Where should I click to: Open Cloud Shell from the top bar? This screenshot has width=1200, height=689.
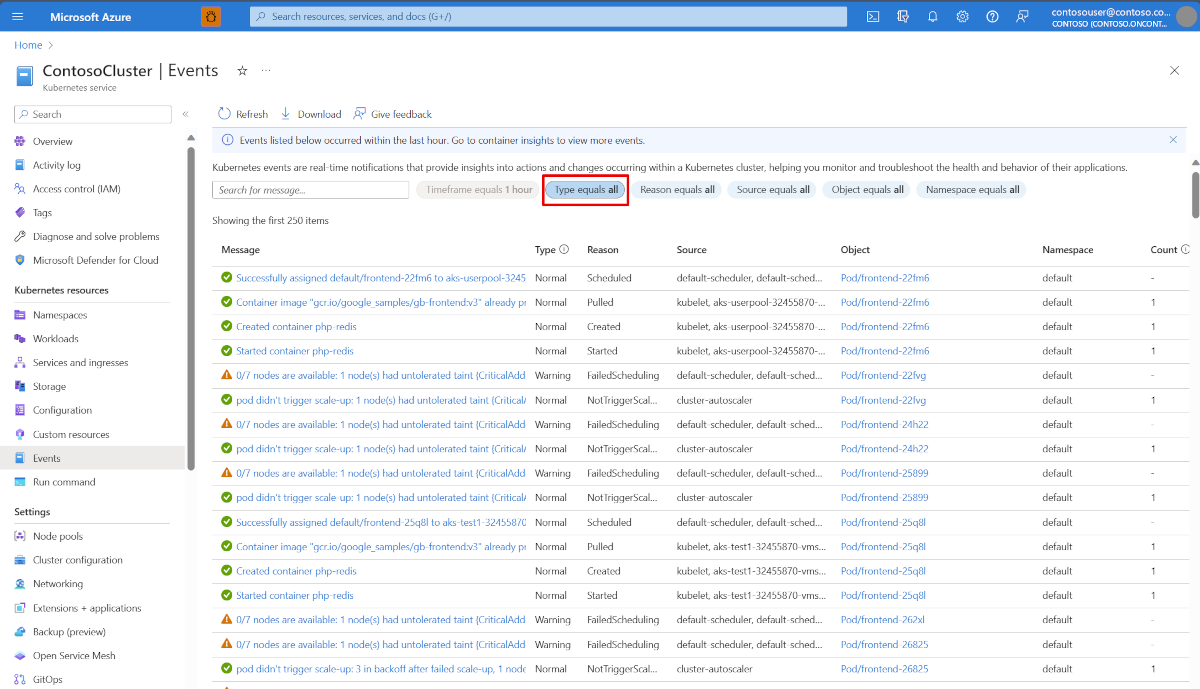pyautogui.click(x=873, y=17)
